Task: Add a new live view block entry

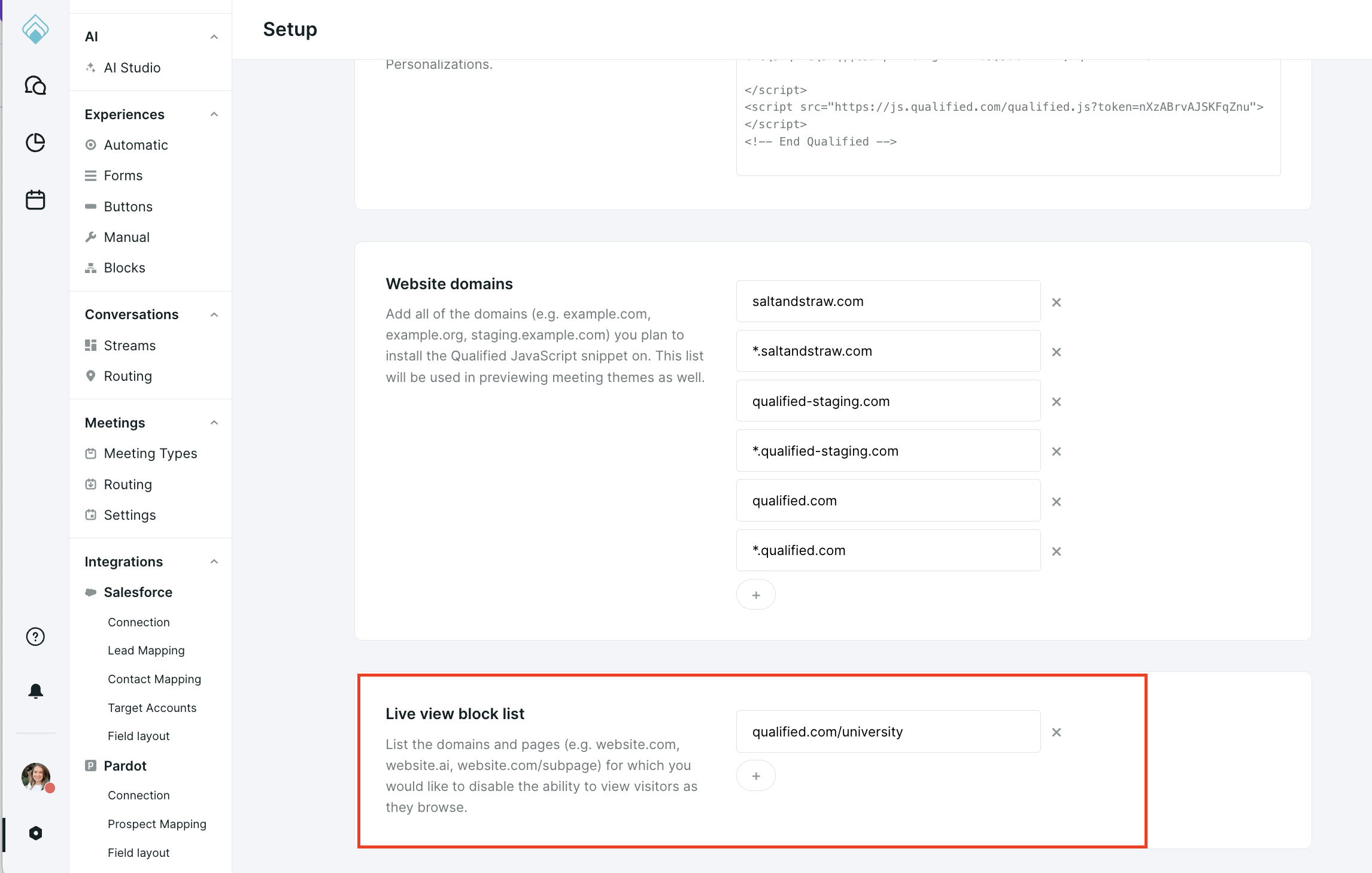Action: 756,775
